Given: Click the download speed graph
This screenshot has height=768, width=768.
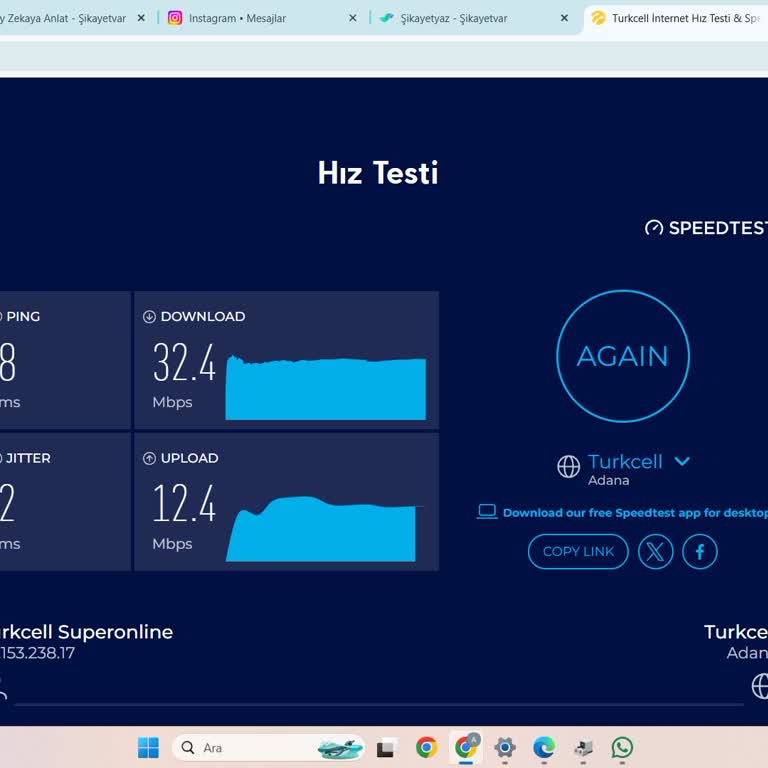Looking at the screenshot, I should point(325,387).
